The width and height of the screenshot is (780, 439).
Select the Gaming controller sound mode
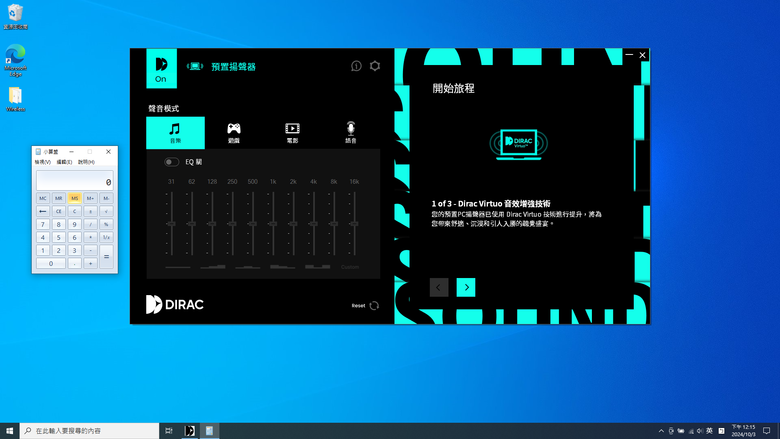pos(234,133)
